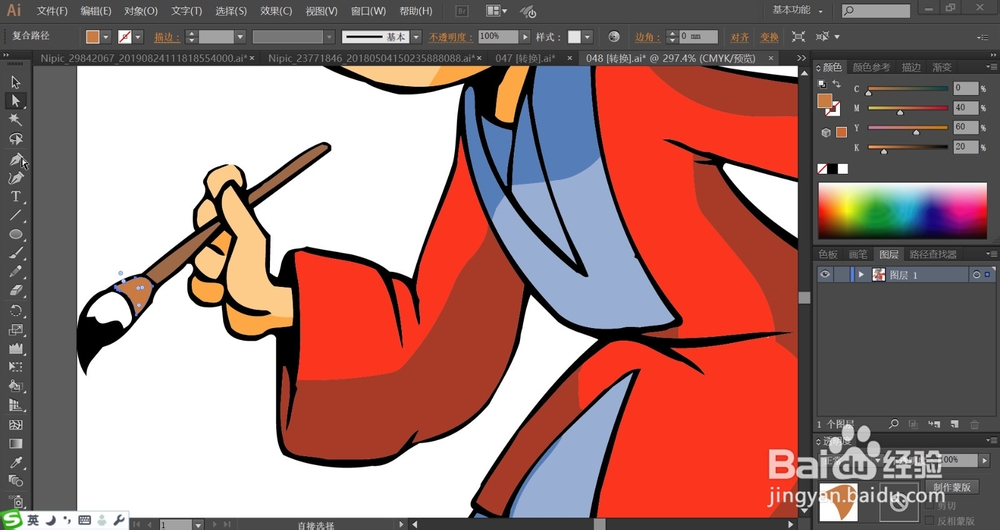Click the M magenta slider track in Color panel

[908, 108]
